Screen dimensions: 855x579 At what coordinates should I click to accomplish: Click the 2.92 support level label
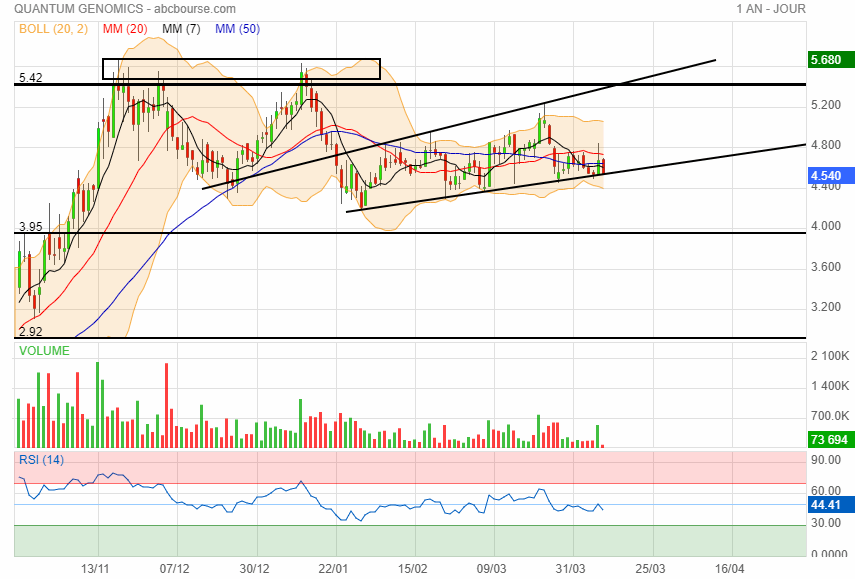click(x=31, y=331)
